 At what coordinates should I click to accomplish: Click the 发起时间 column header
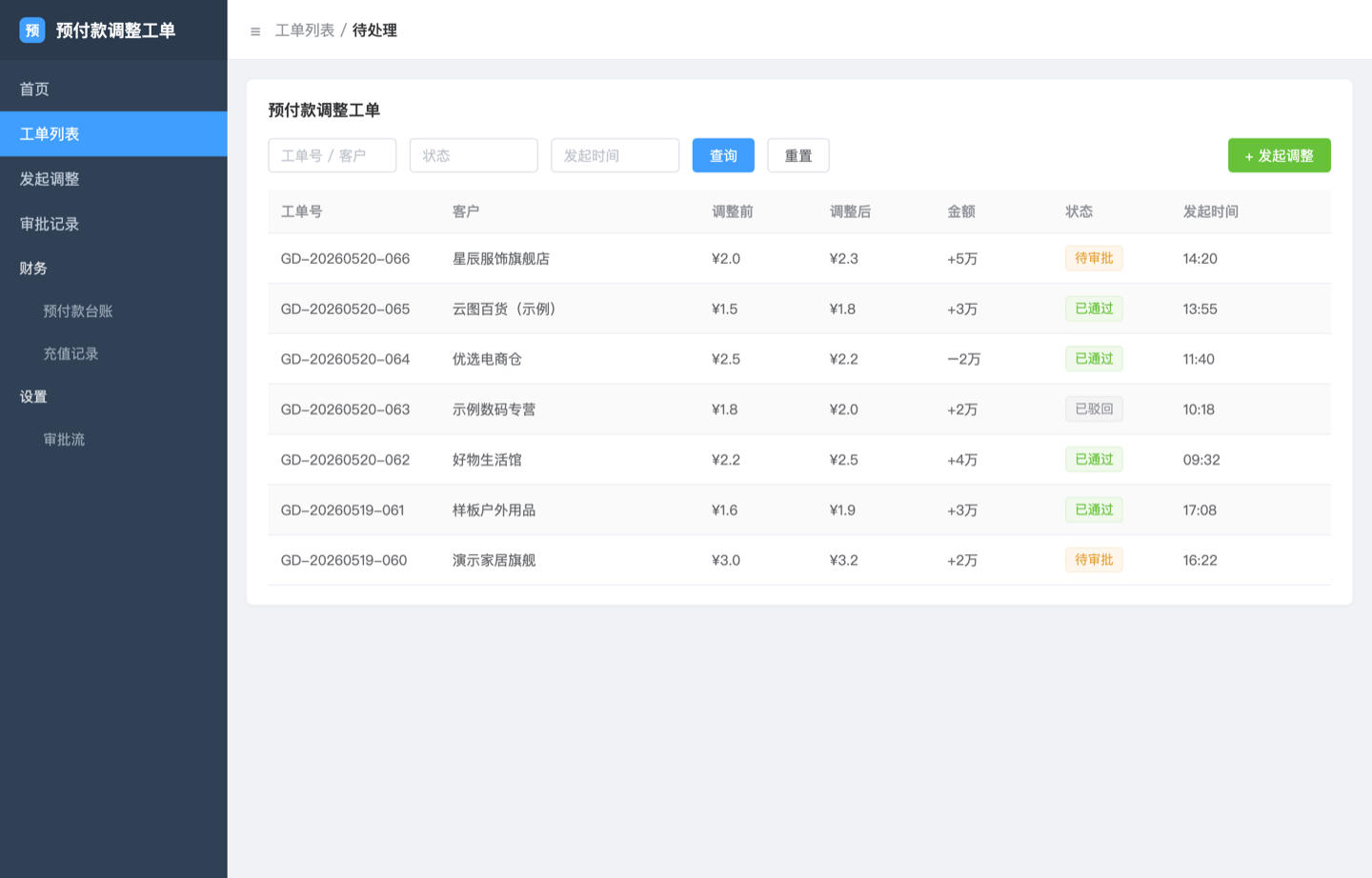tap(1211, 211)
